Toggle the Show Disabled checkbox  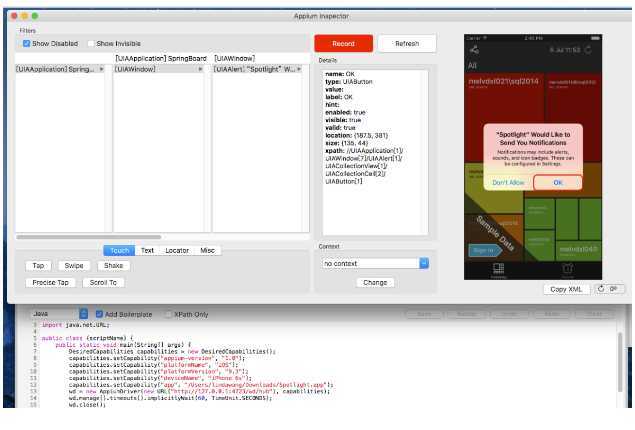26,43
